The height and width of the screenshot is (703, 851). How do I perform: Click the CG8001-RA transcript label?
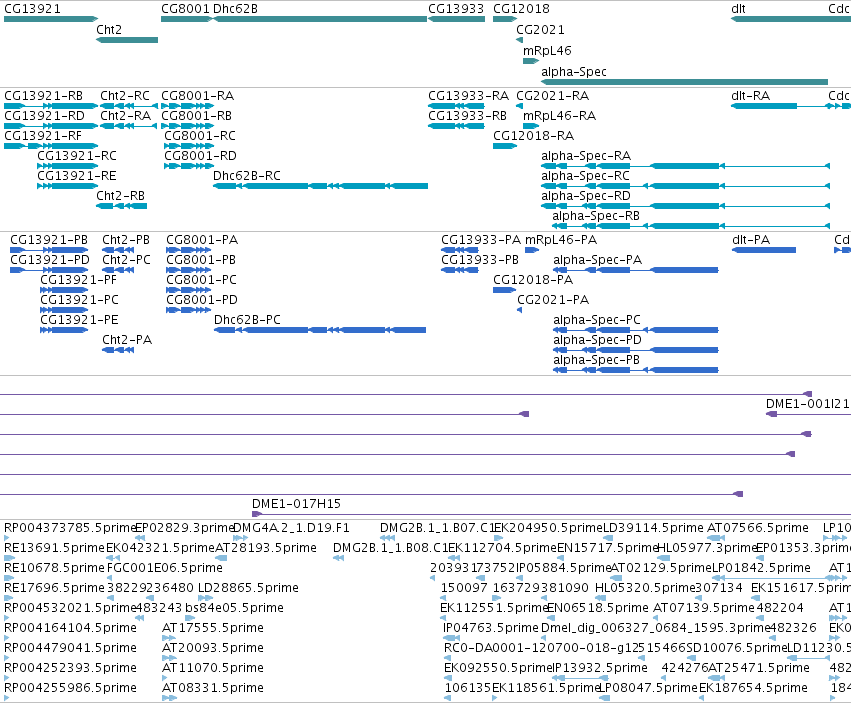[x=198, y=96]
